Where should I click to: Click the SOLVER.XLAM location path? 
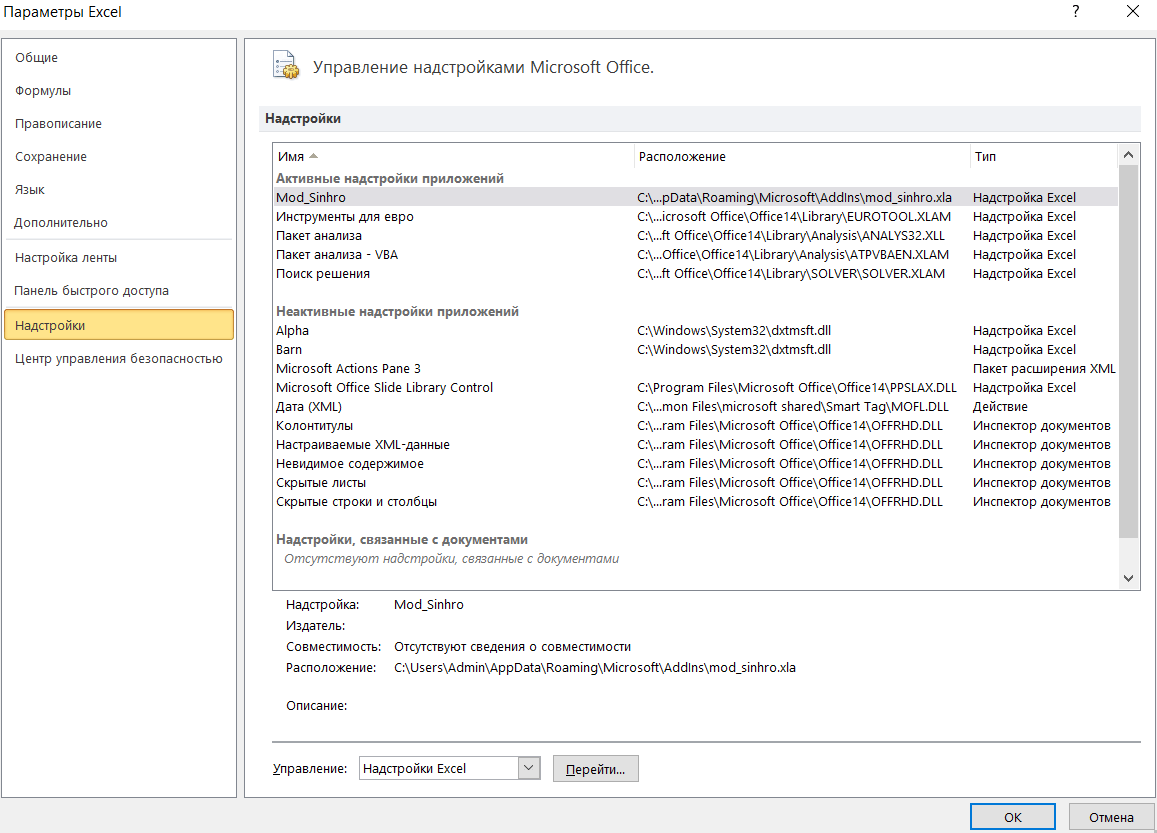(791, 274)
